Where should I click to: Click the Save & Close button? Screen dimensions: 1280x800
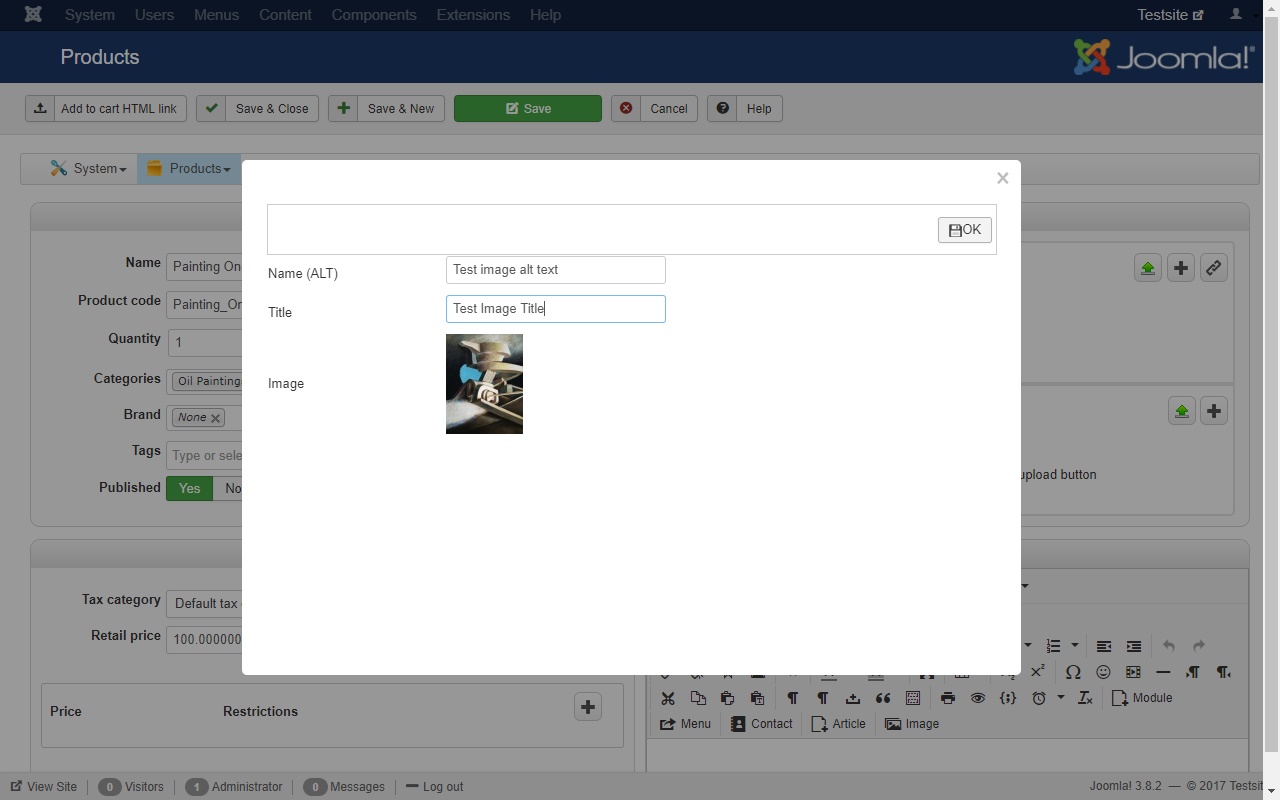click(x=258, y=109)
